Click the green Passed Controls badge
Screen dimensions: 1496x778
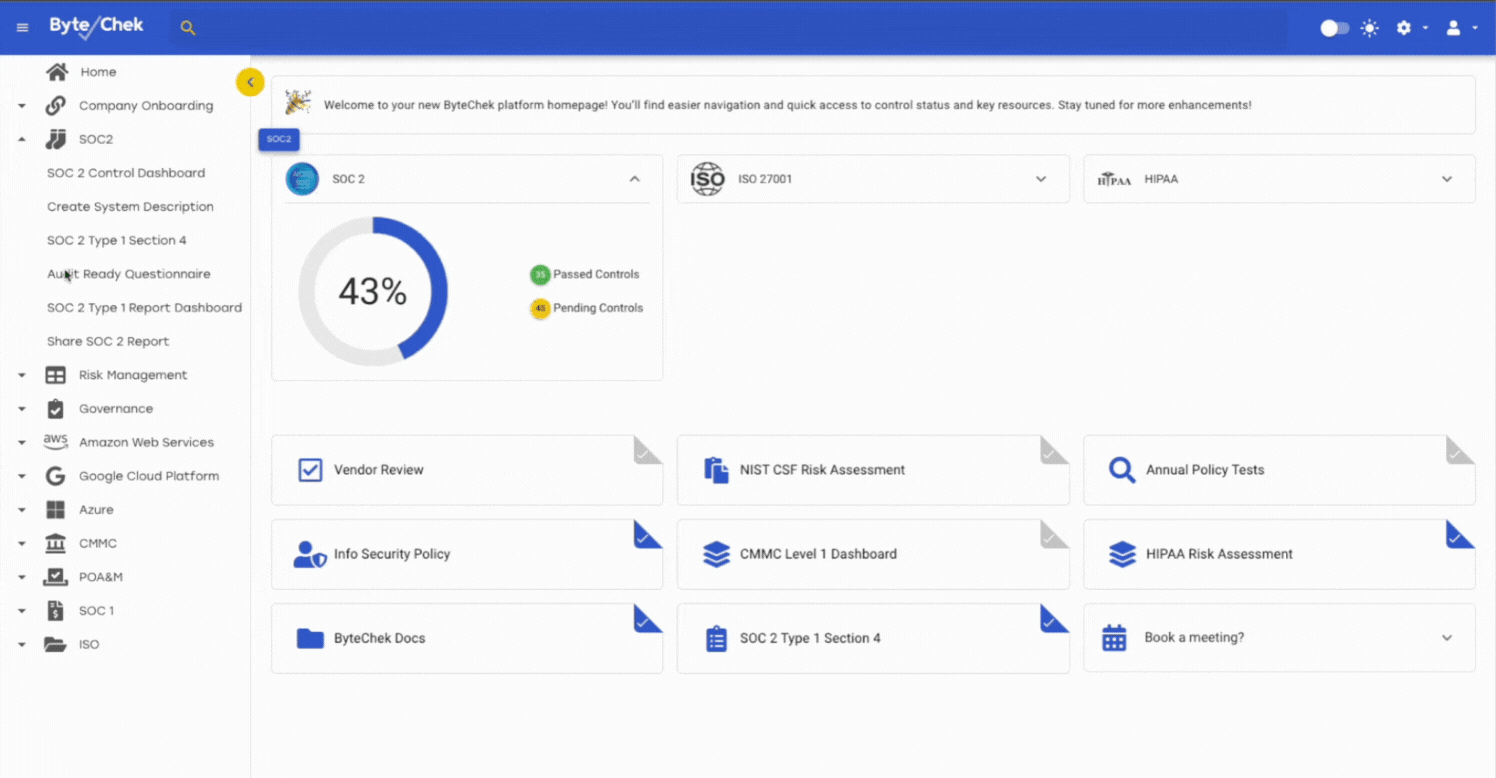click(x=540, y=274)
